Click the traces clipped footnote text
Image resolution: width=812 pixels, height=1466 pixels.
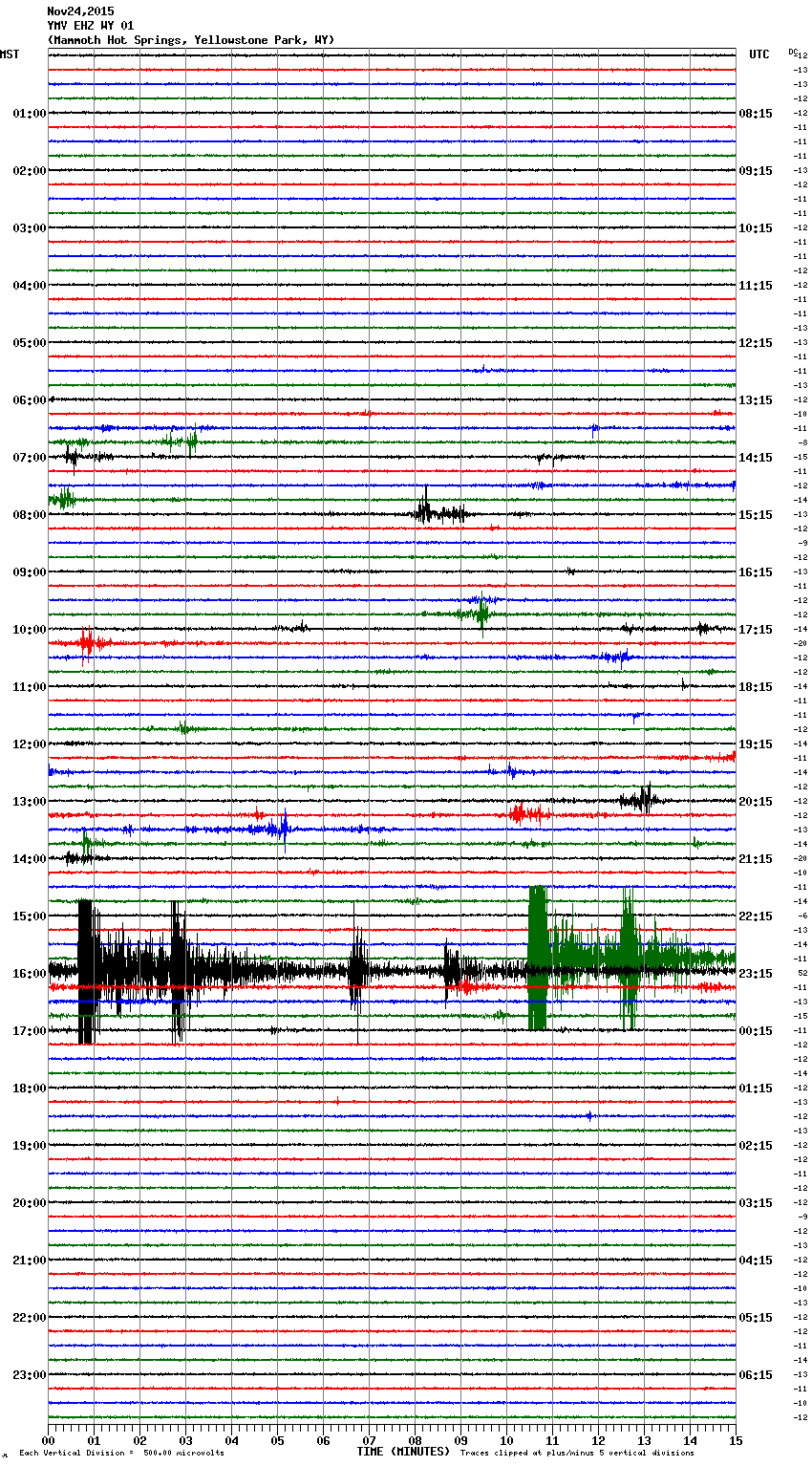[x=577, y=1453]
